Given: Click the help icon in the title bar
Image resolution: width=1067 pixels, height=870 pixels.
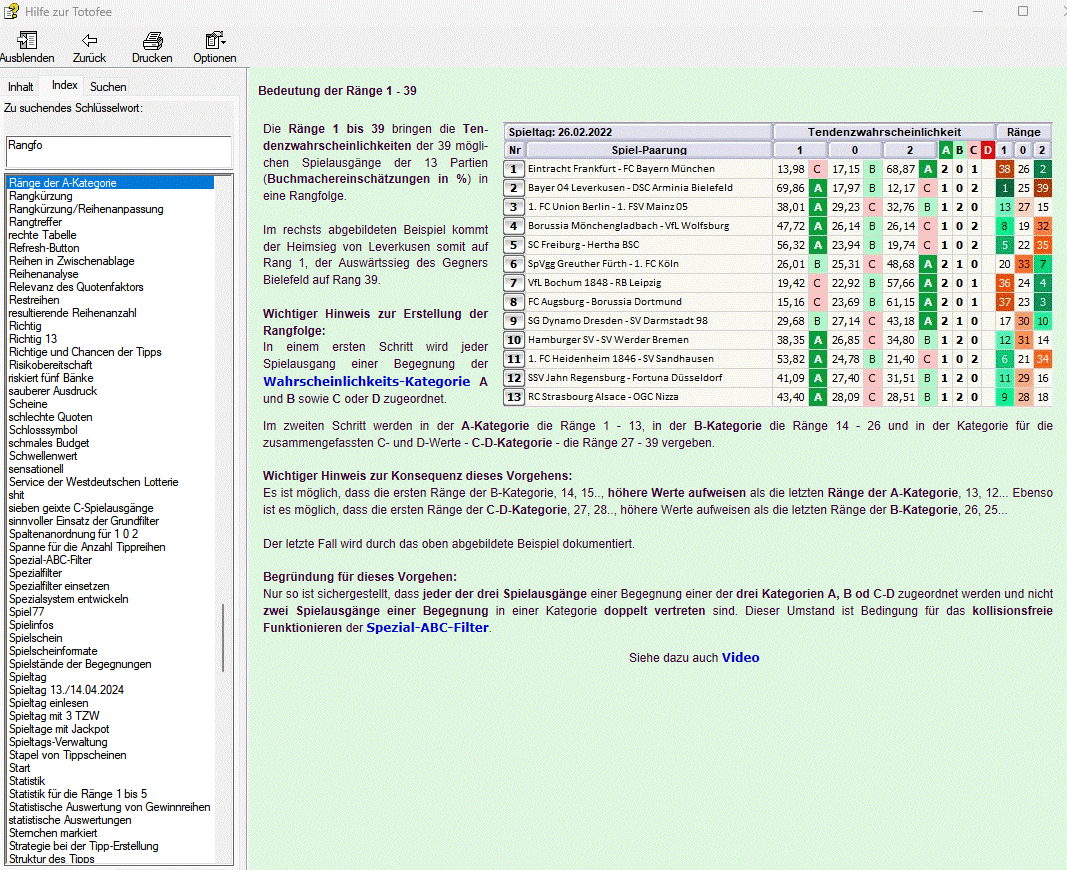Looking at the screenshot, I should click(11, 11).
